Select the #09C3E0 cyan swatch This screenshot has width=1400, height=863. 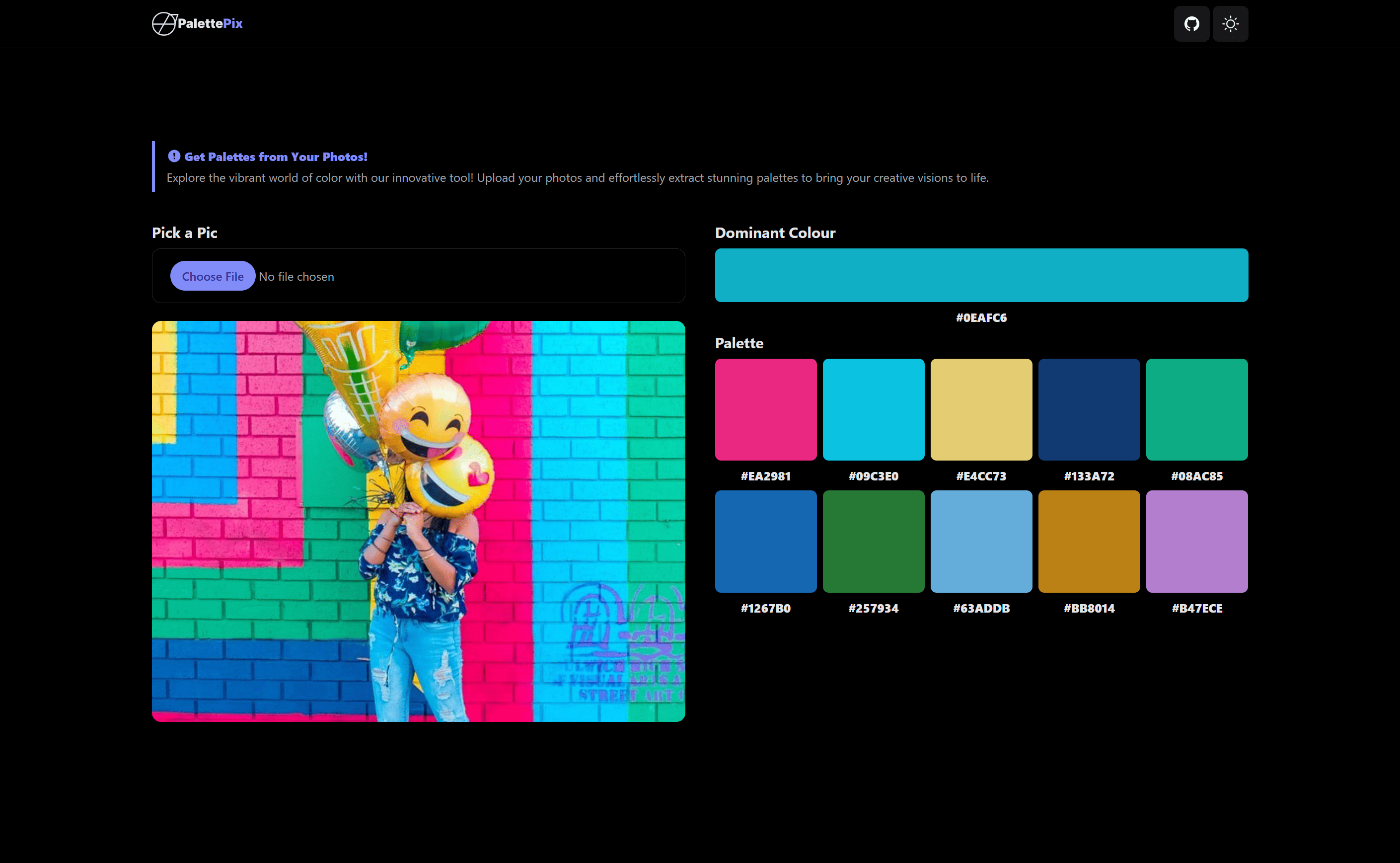click(x=873, y=409)
